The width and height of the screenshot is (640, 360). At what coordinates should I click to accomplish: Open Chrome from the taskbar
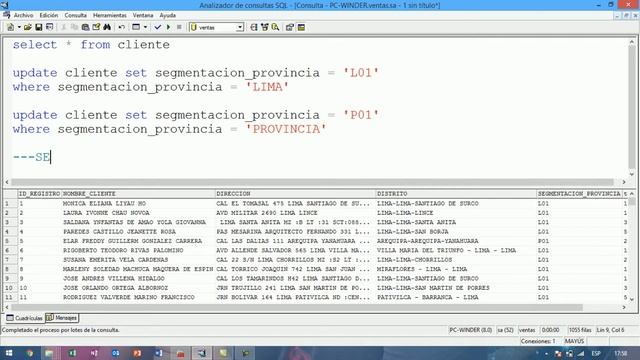29,353
